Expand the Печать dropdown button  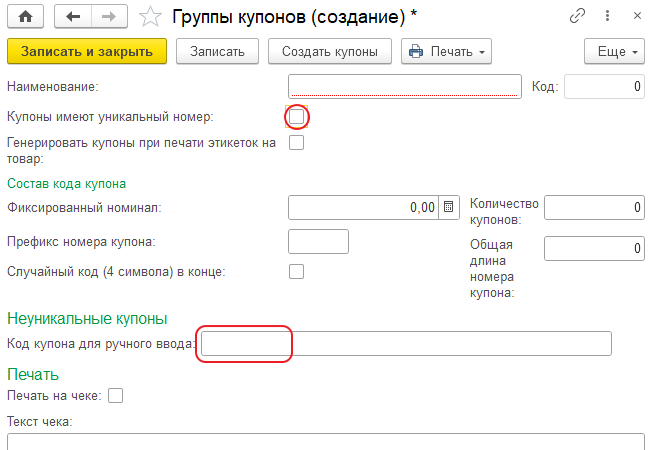pyautogui.click(x=446, y=51)
